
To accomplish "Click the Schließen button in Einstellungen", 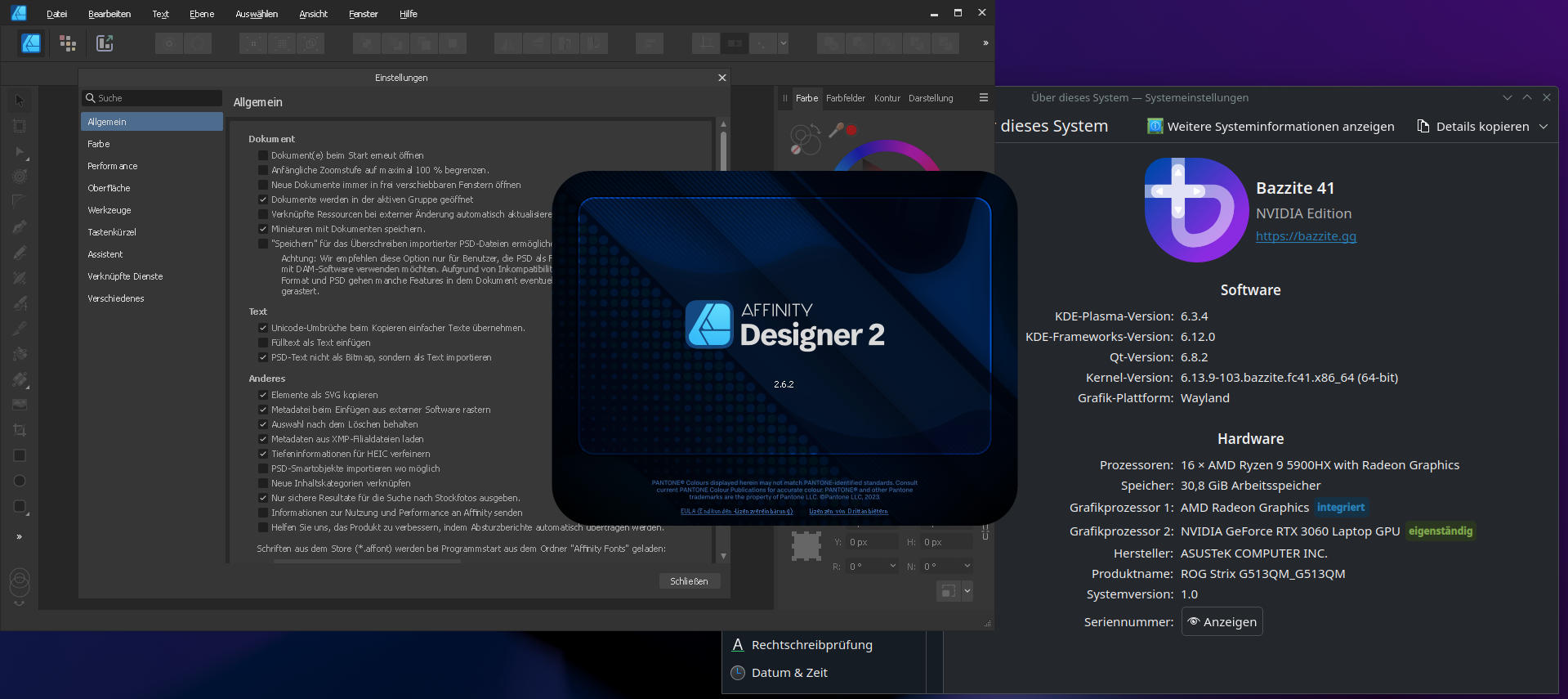I will 689,581.
